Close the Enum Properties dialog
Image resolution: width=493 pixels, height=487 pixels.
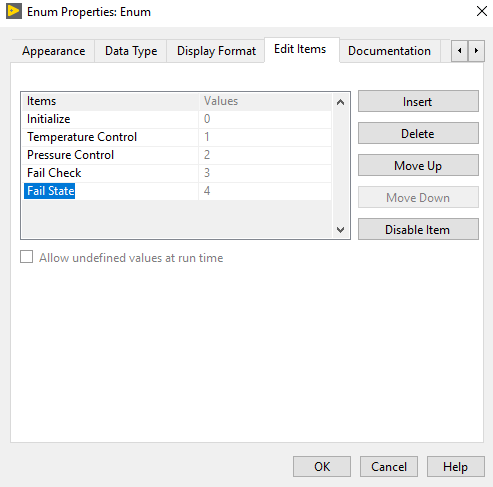[482, 11]
